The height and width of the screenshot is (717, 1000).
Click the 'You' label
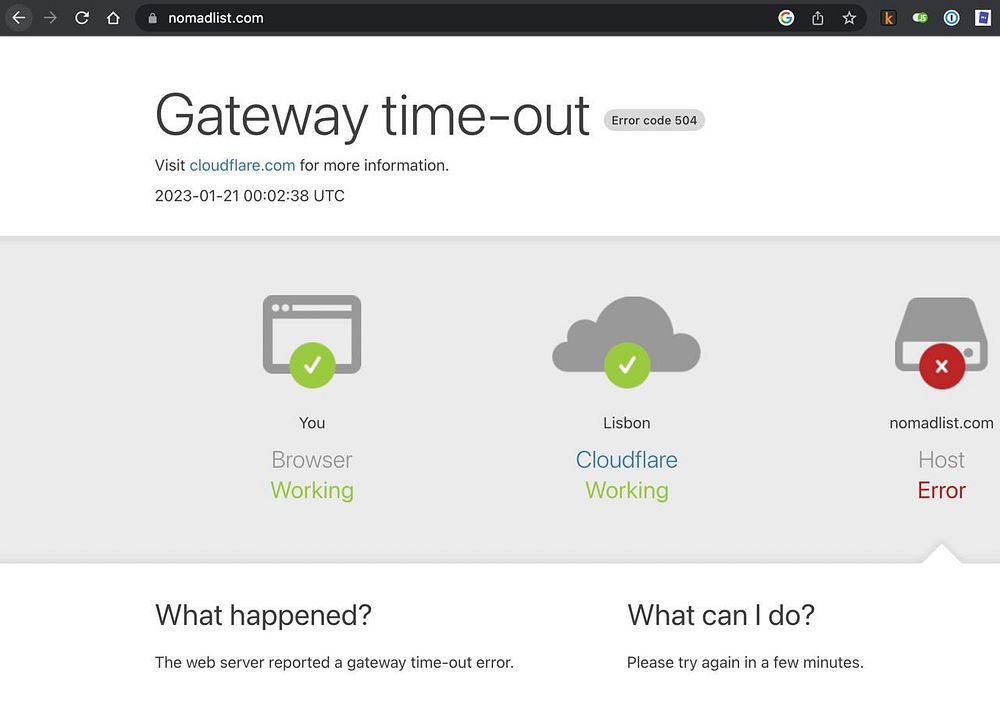[x=312, y=423]
